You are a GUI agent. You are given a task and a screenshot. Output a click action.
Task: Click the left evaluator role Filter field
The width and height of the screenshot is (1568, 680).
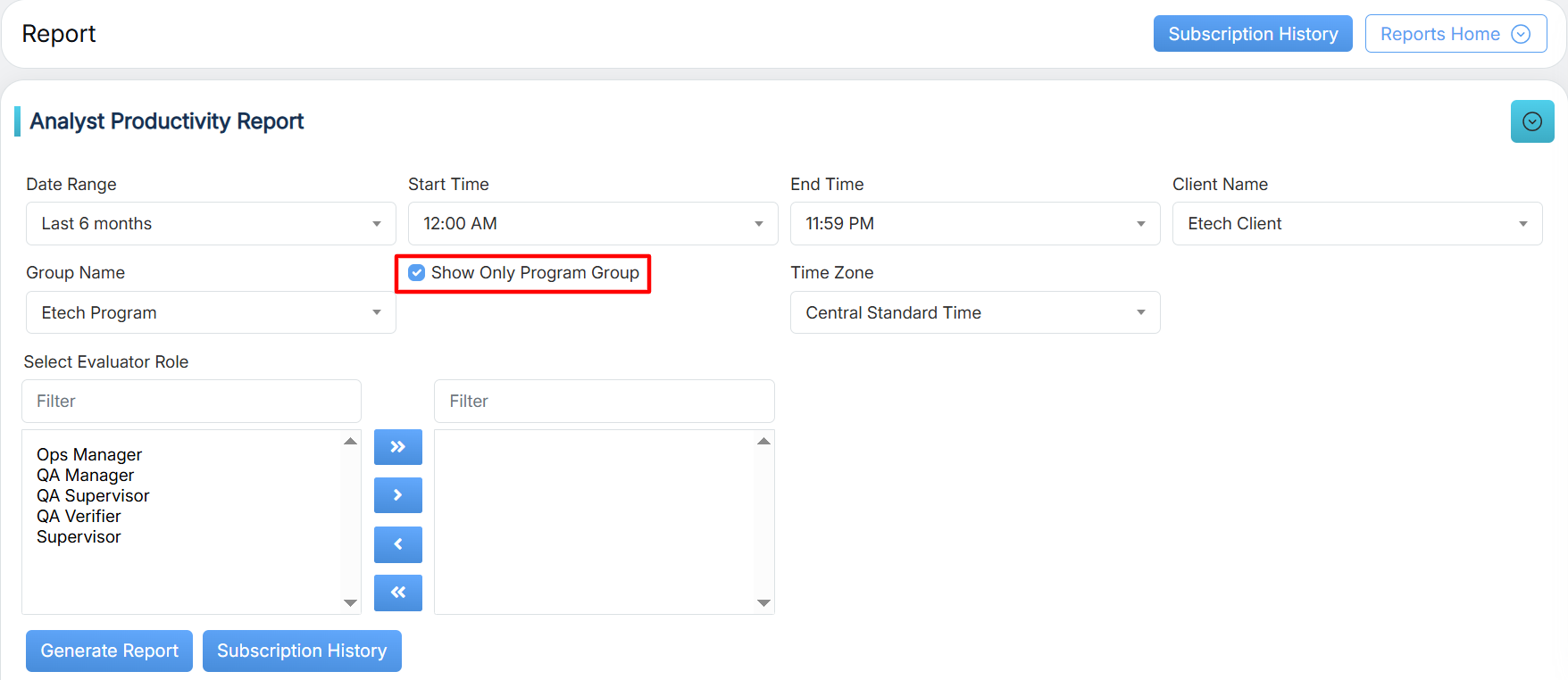(191, 402)
